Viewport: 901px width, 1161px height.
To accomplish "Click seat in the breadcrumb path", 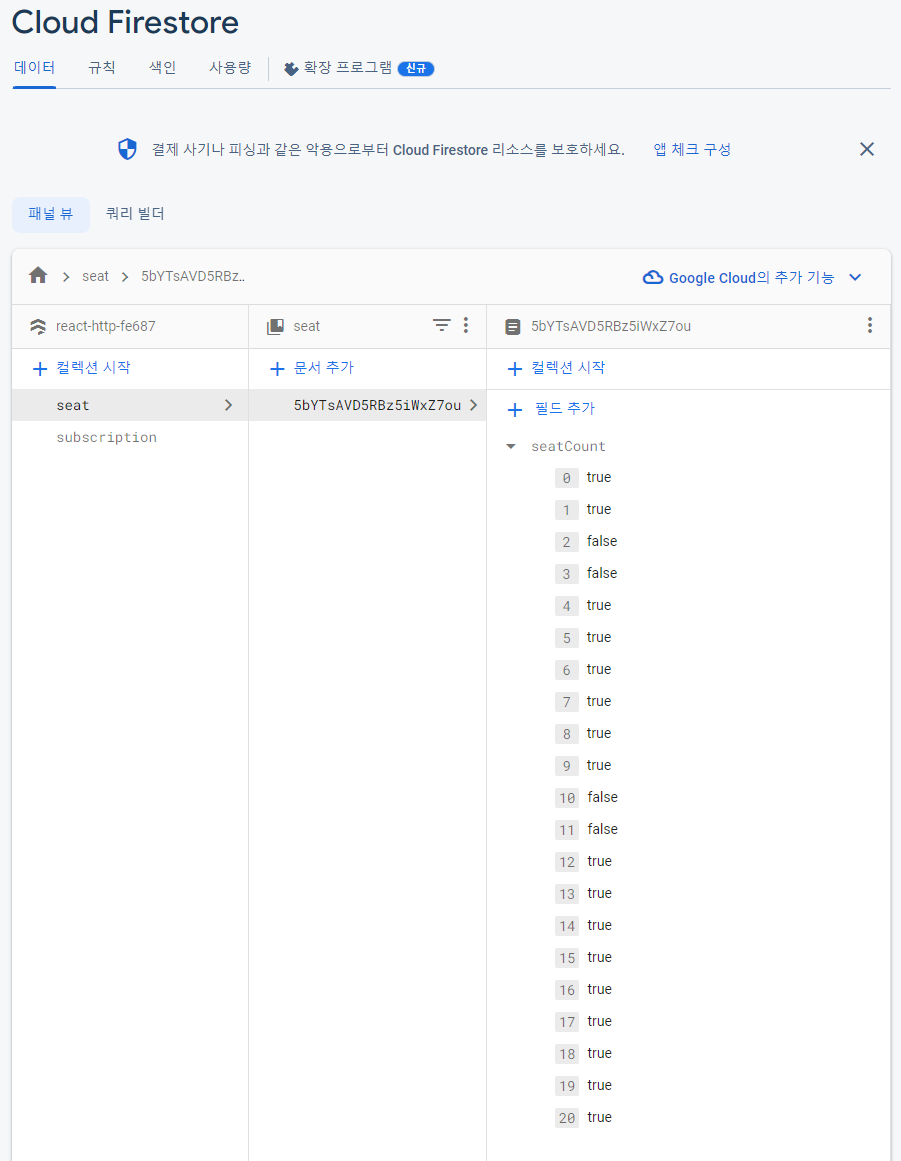I will coord(96,276).
